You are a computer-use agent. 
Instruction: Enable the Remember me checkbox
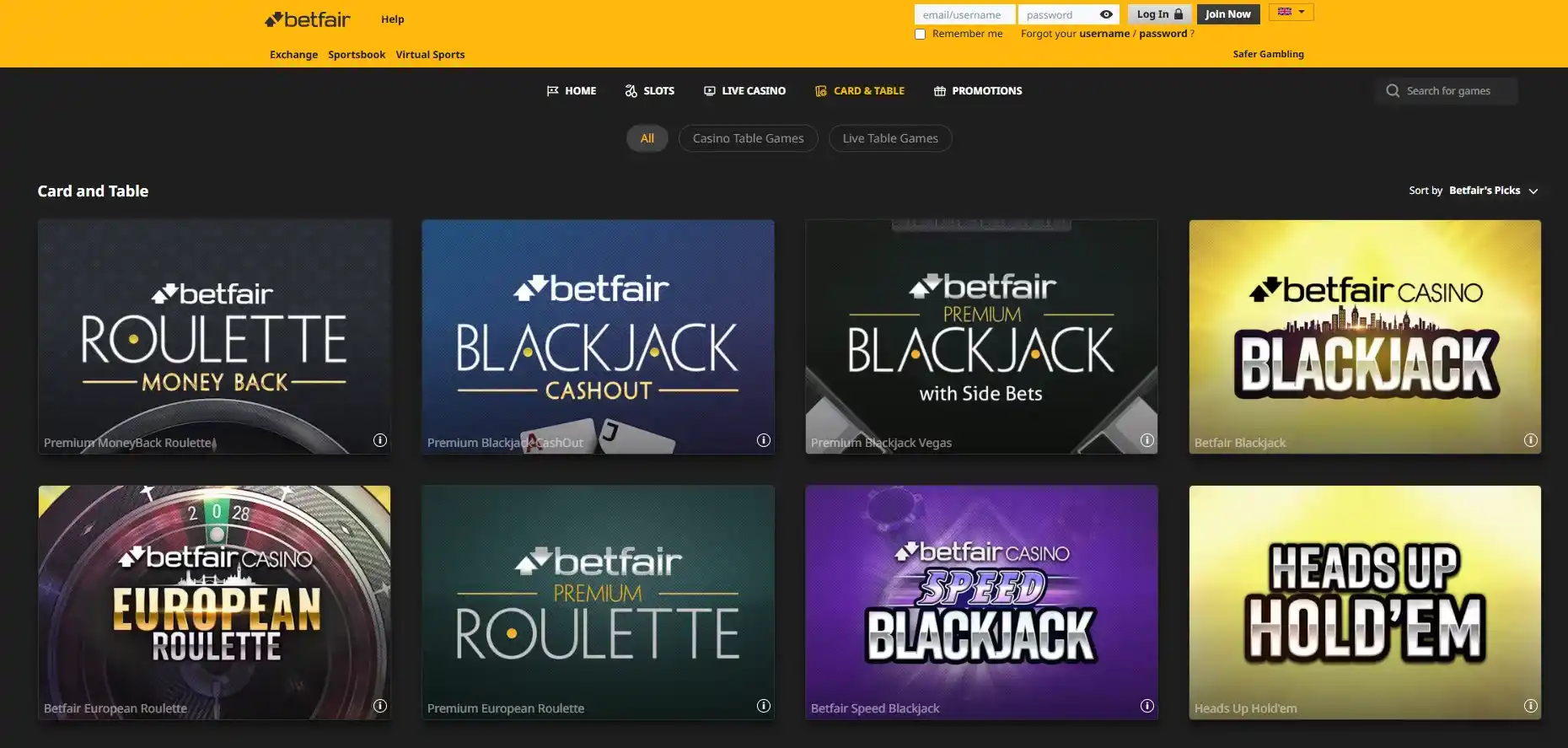click(x=921, y=35)
